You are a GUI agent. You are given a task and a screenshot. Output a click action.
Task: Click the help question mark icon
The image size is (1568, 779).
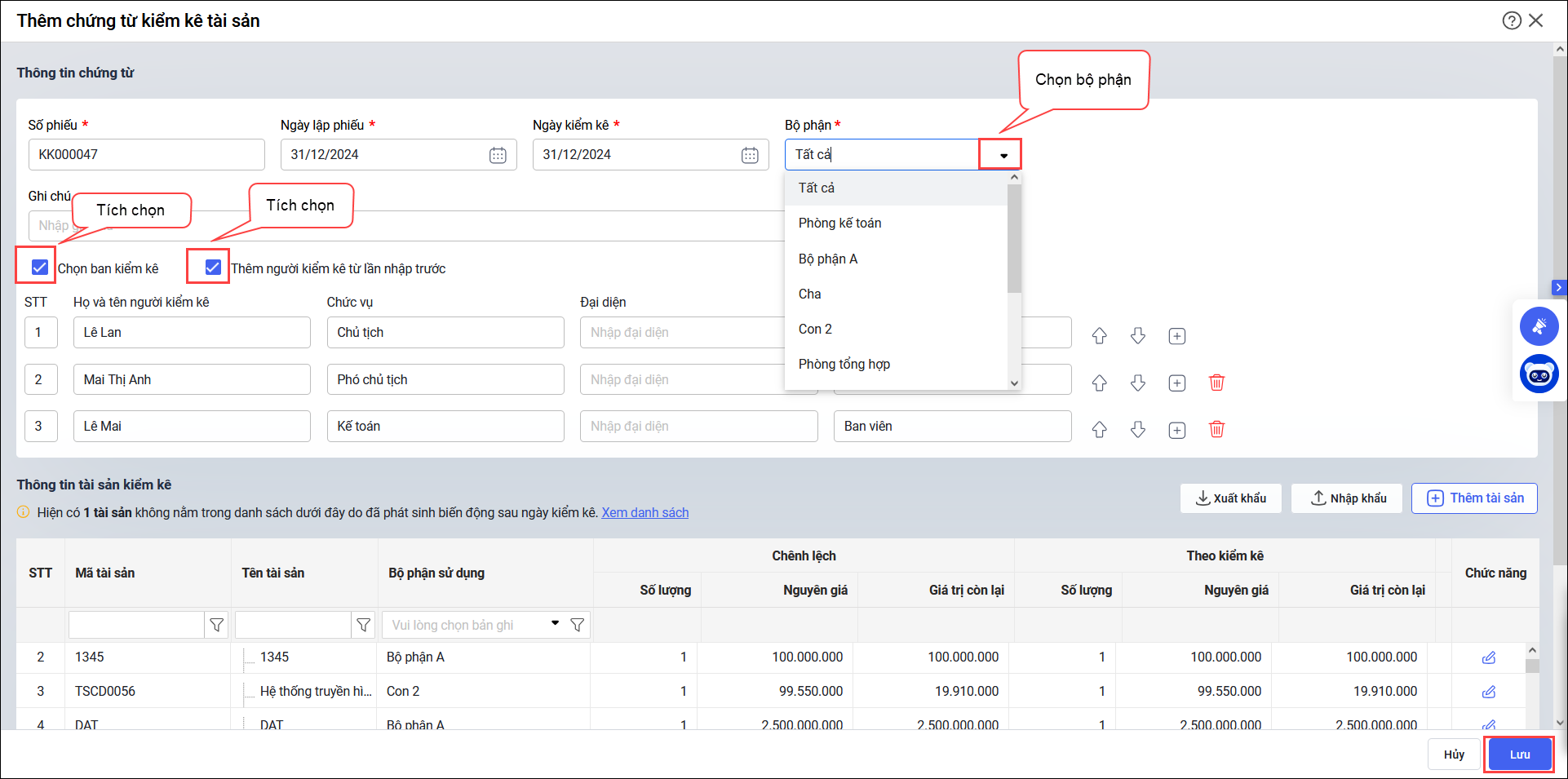1511,20
